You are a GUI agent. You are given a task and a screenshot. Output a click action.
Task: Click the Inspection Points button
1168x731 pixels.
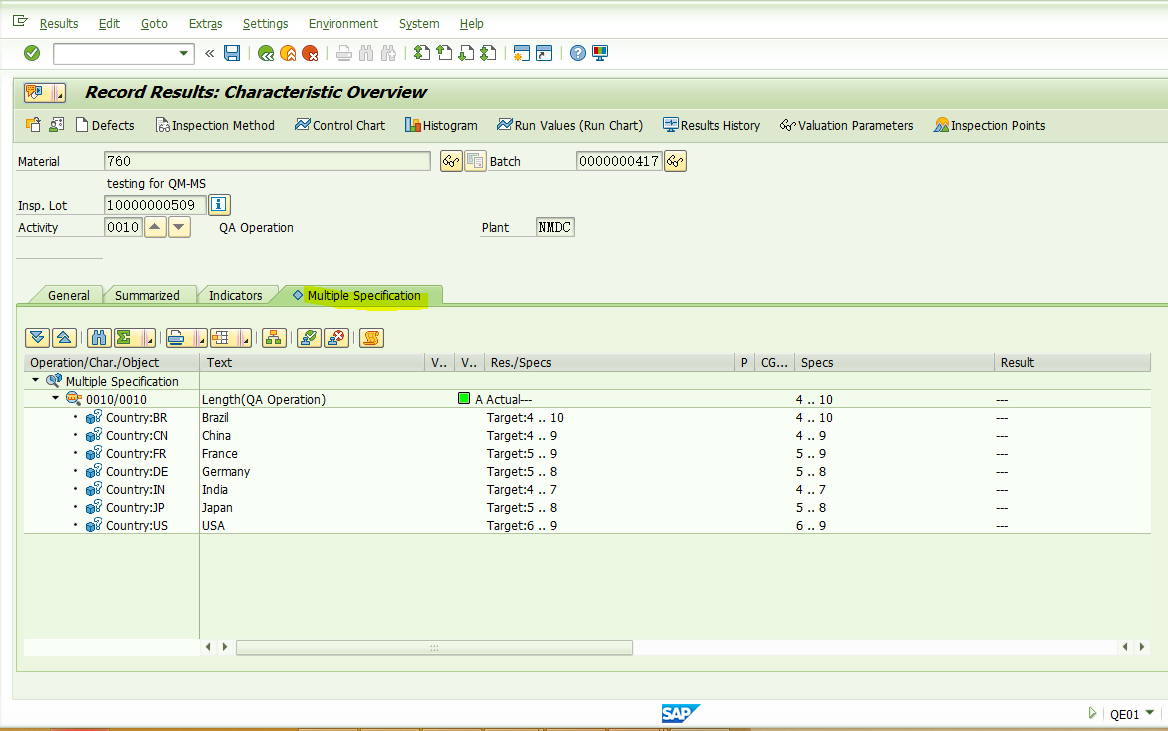[x=988, y=125]
